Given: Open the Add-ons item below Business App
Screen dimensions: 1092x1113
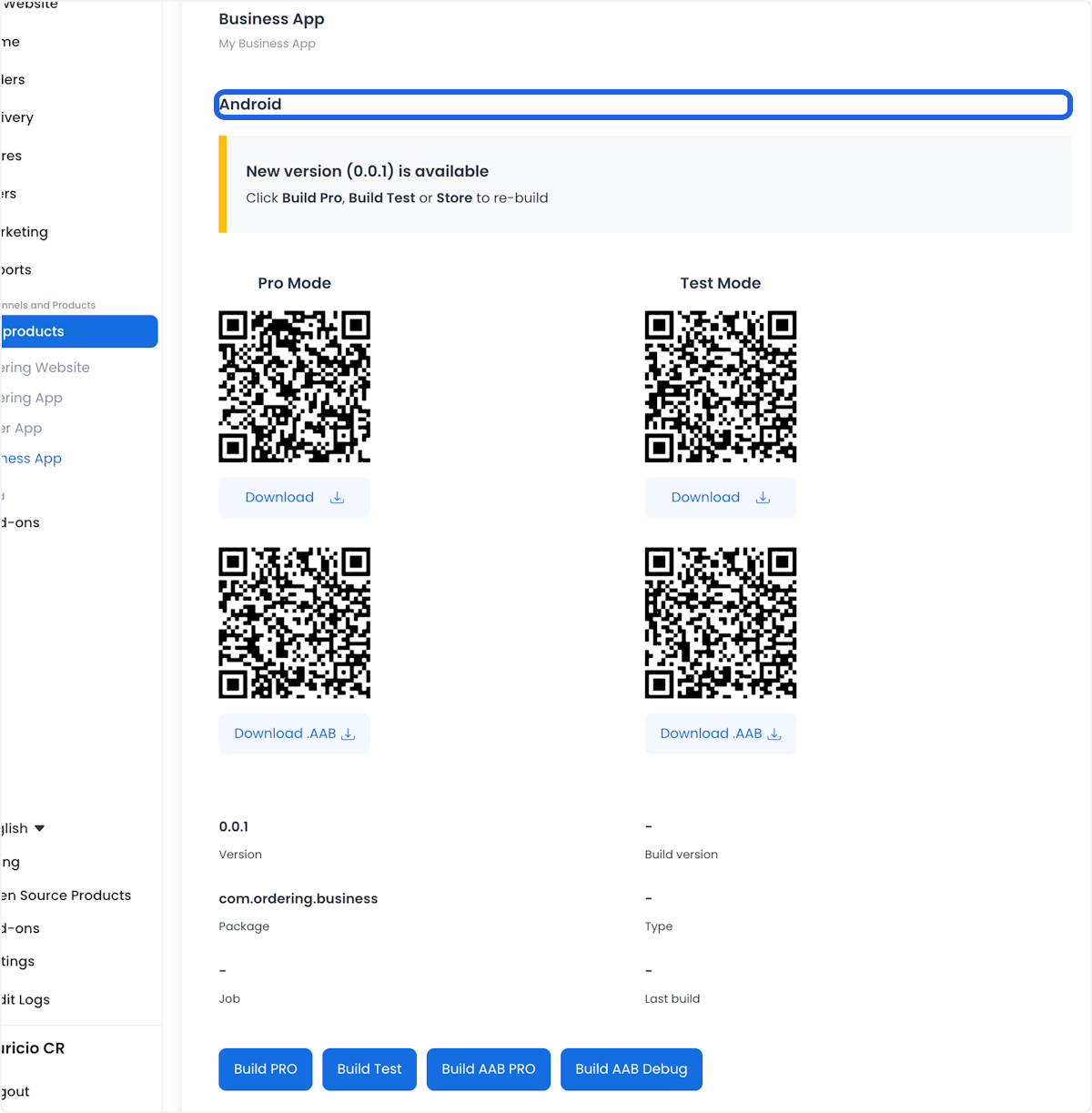Looking at the screenshot, I should coord(20,522).
